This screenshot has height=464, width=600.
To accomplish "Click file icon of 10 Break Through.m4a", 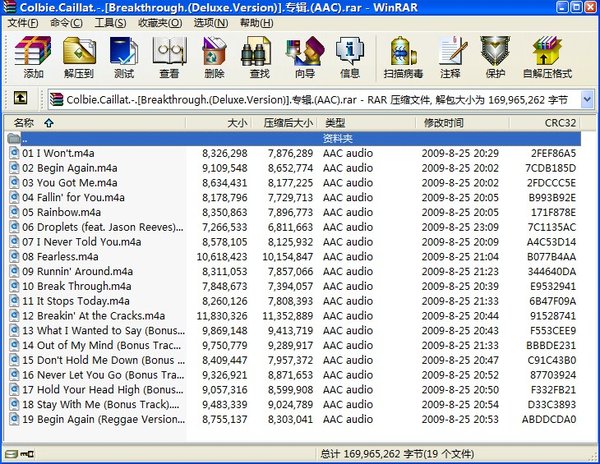I will pos(14,286).
